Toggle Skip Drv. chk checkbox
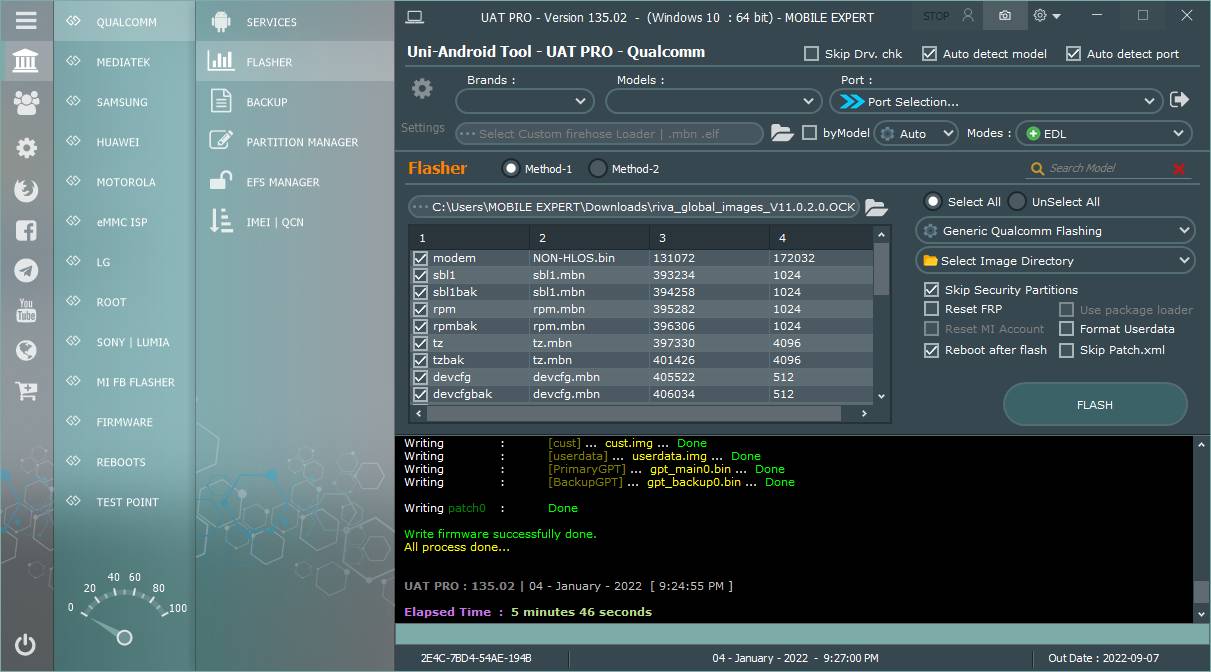The height and width of the screenshot is (672, 1211). pyautogui.click(x=812, y=54)
